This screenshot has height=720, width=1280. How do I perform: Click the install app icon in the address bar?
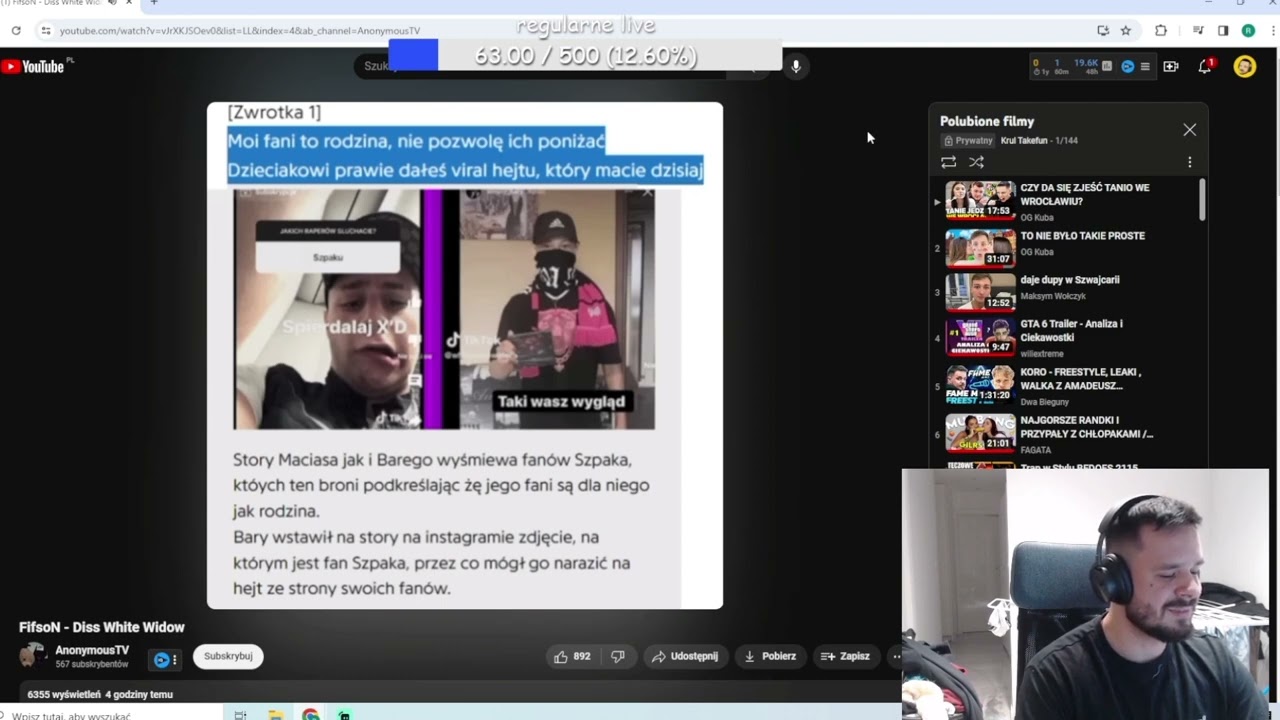(1103, 31)
